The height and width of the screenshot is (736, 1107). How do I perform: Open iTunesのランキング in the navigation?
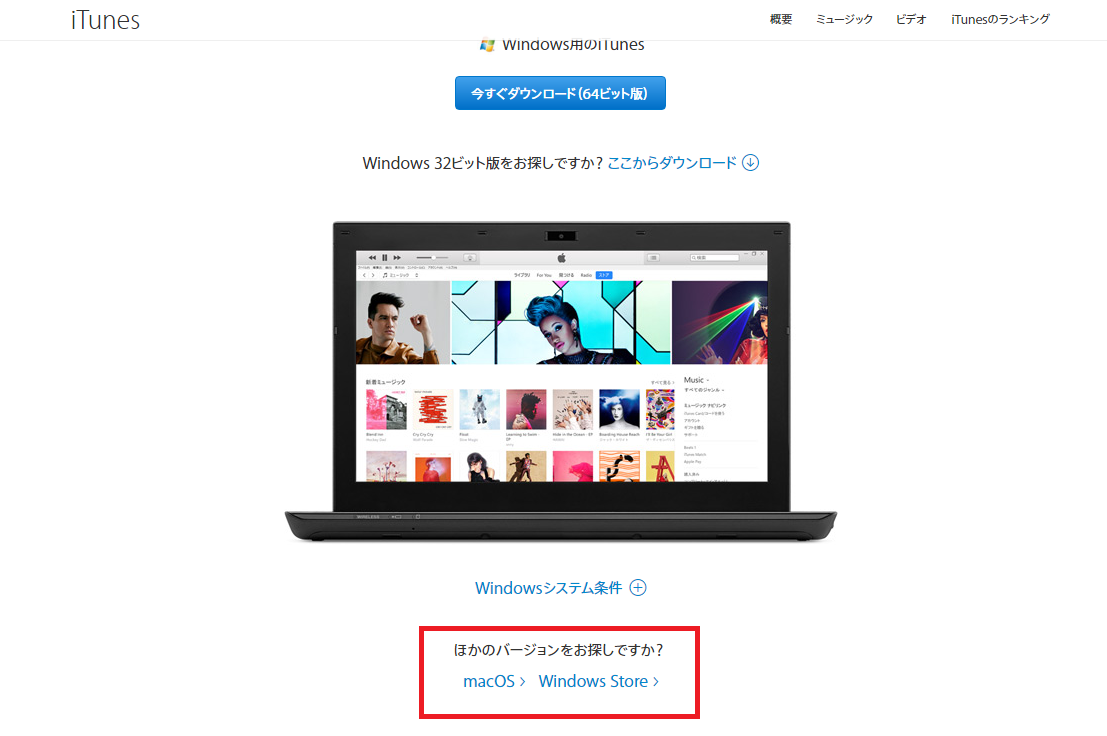click(x=1000, y=20)
